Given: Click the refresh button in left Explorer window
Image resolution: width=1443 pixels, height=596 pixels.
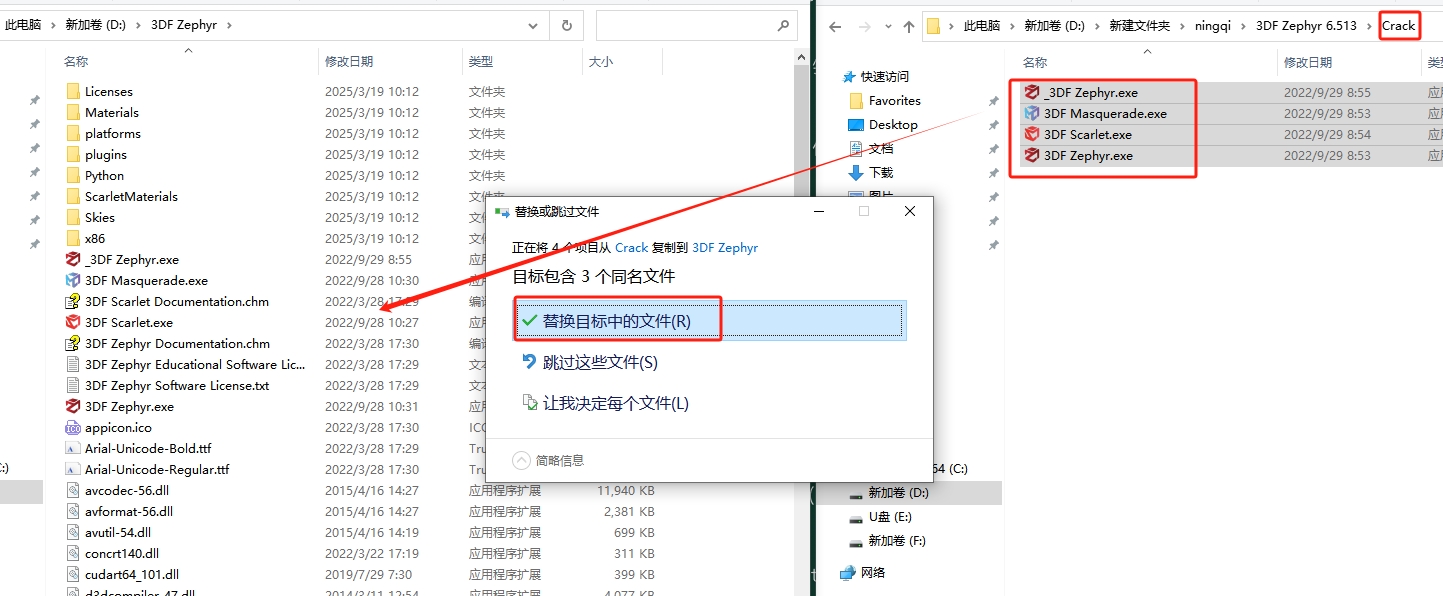Looking at the screenshot, I should (566, 25).
